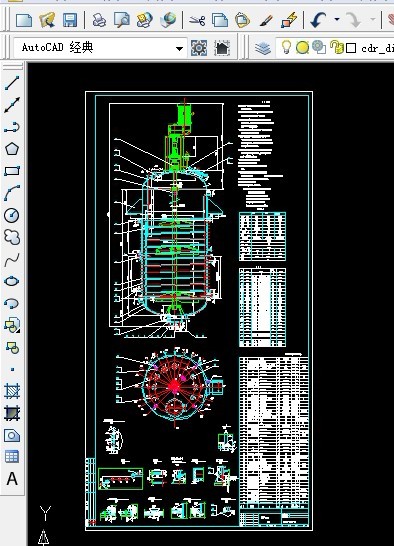Toggle viewport freeze icon in layer list
This screenshot has width=394, height=546.
(x=319, y=47)
